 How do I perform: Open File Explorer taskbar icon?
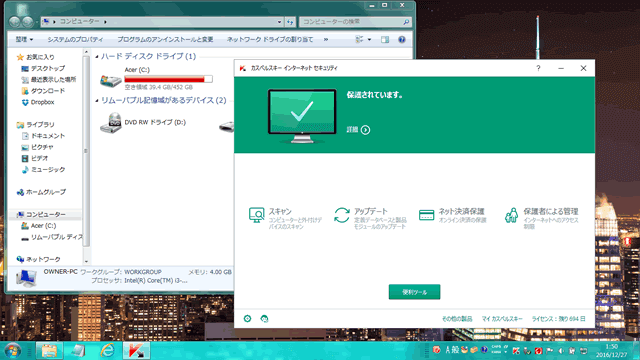[x=49, y=351]
